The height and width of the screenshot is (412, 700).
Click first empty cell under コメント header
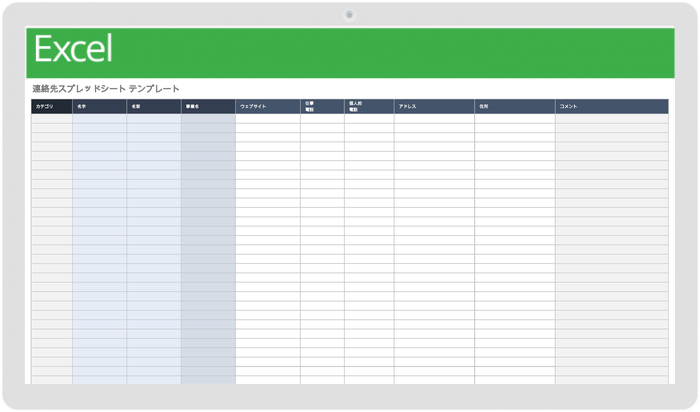coord(612,118)
